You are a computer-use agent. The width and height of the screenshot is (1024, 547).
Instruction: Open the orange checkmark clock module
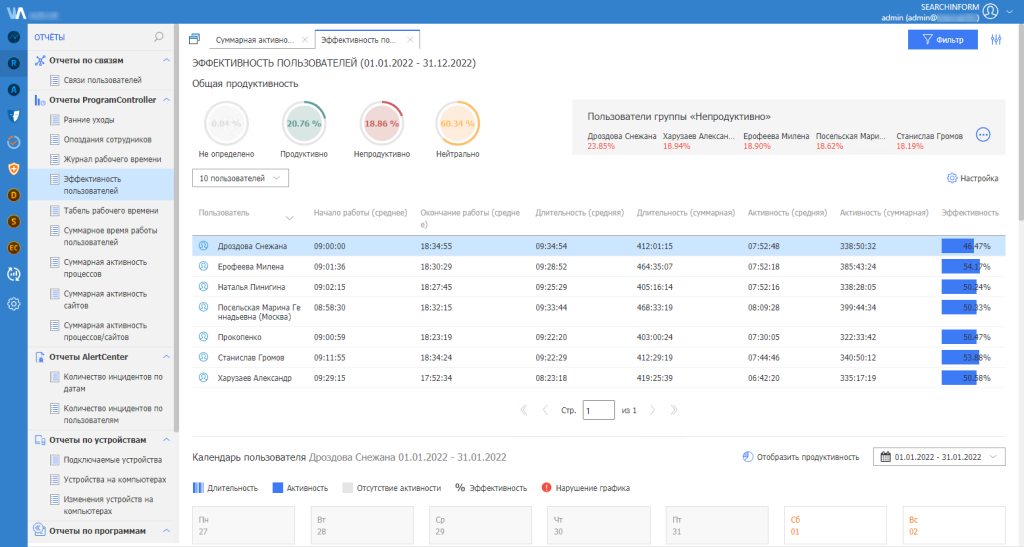(x=14, y=142)
